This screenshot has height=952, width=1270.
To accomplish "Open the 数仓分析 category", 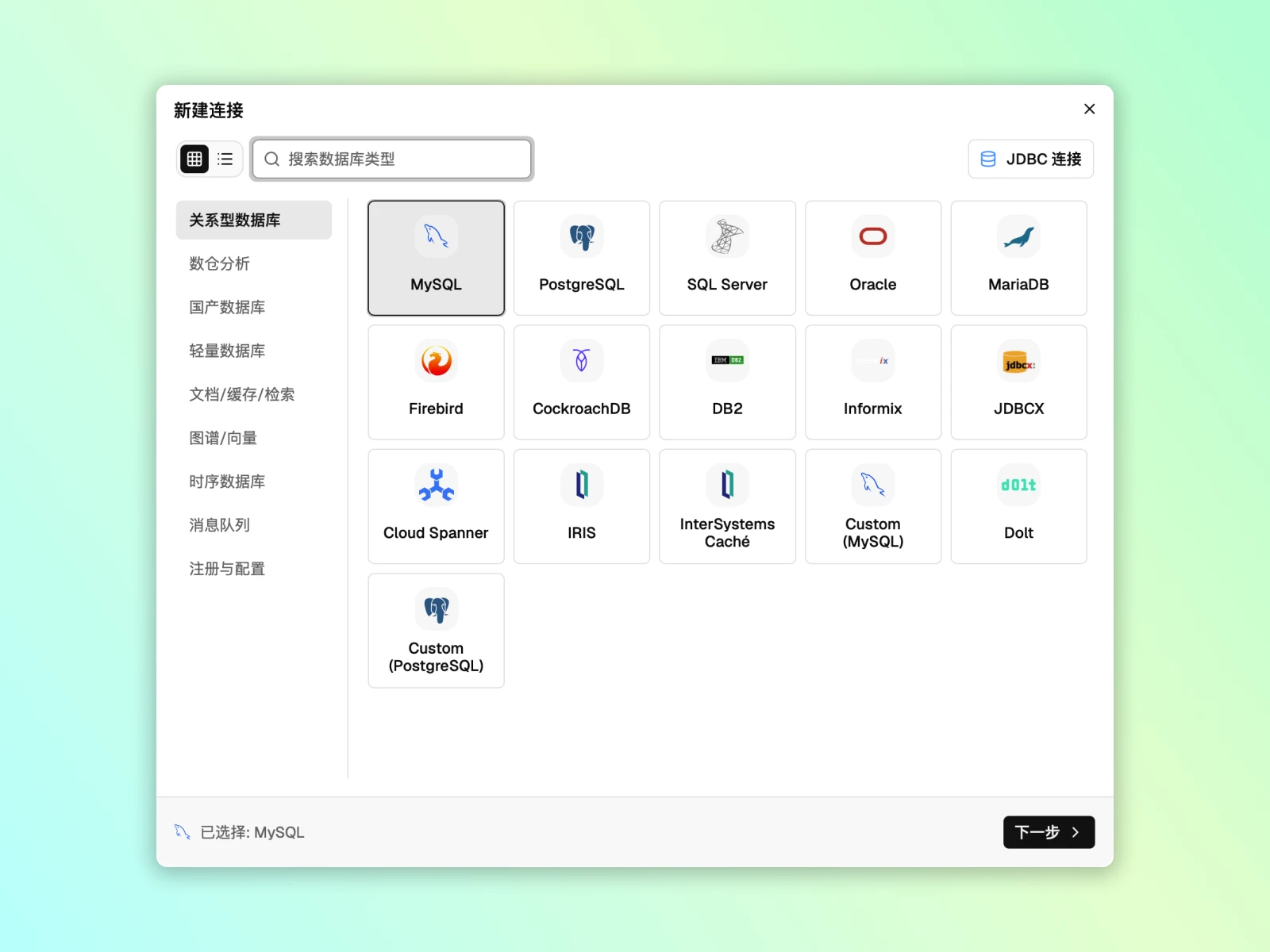I will pos(254,263).
